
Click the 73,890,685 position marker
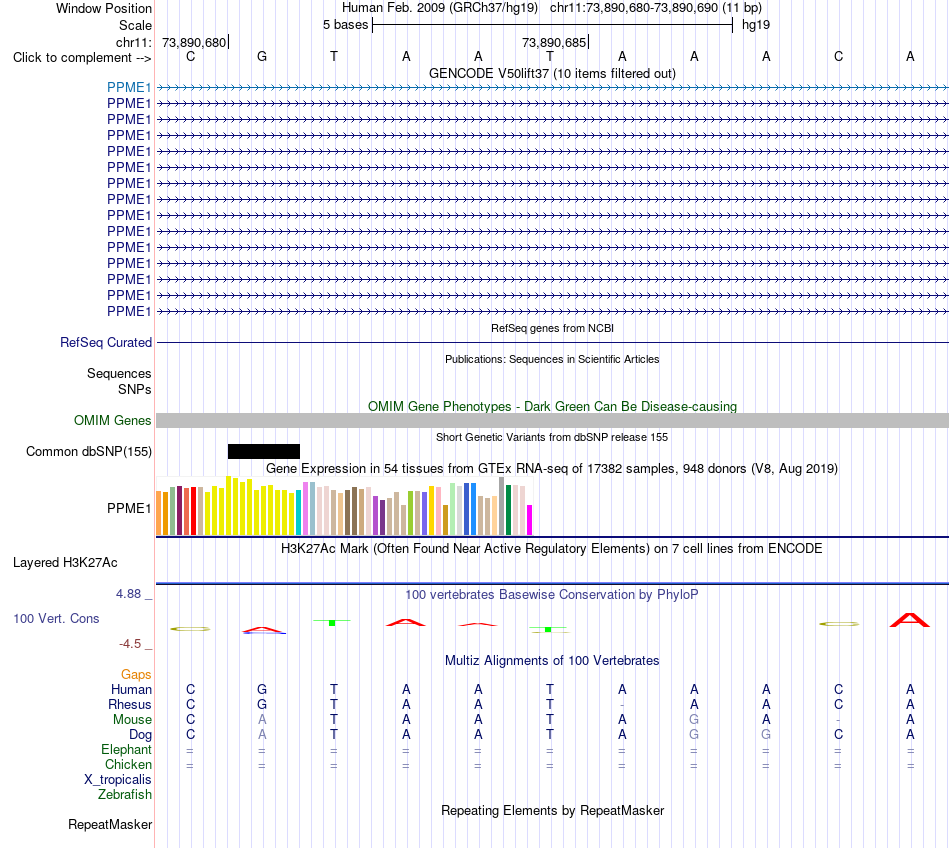coord(554,42)
